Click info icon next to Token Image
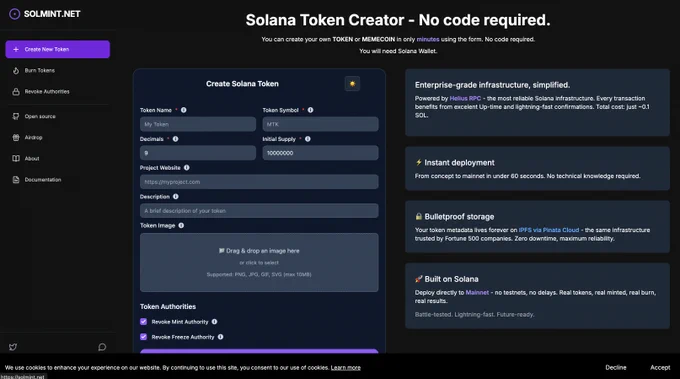This screenshot has height=379, width=680. point(181,225)
